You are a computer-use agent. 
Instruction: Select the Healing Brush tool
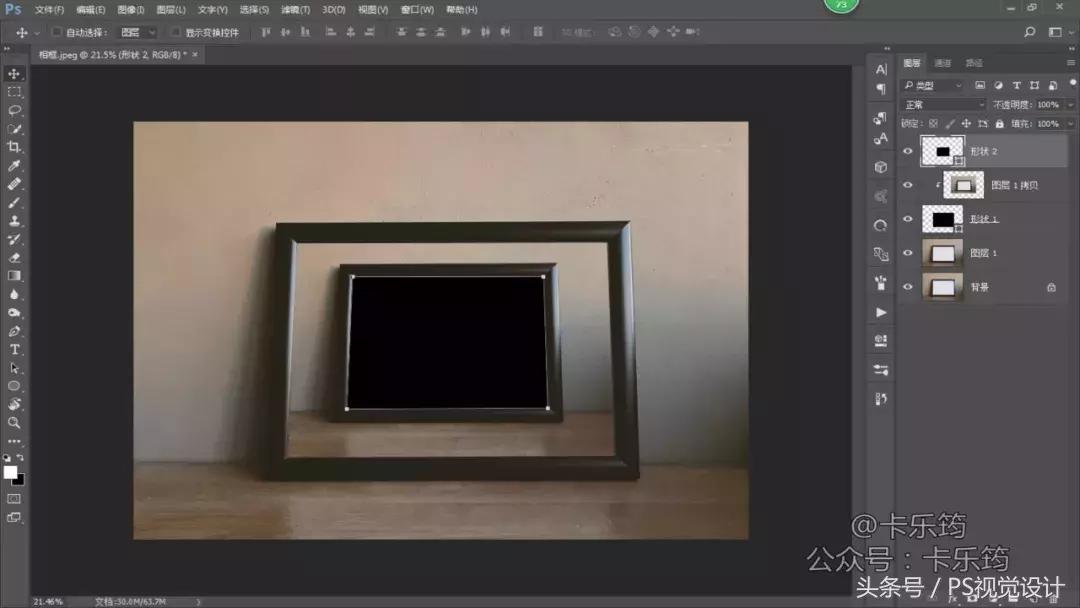pos(14,184)
